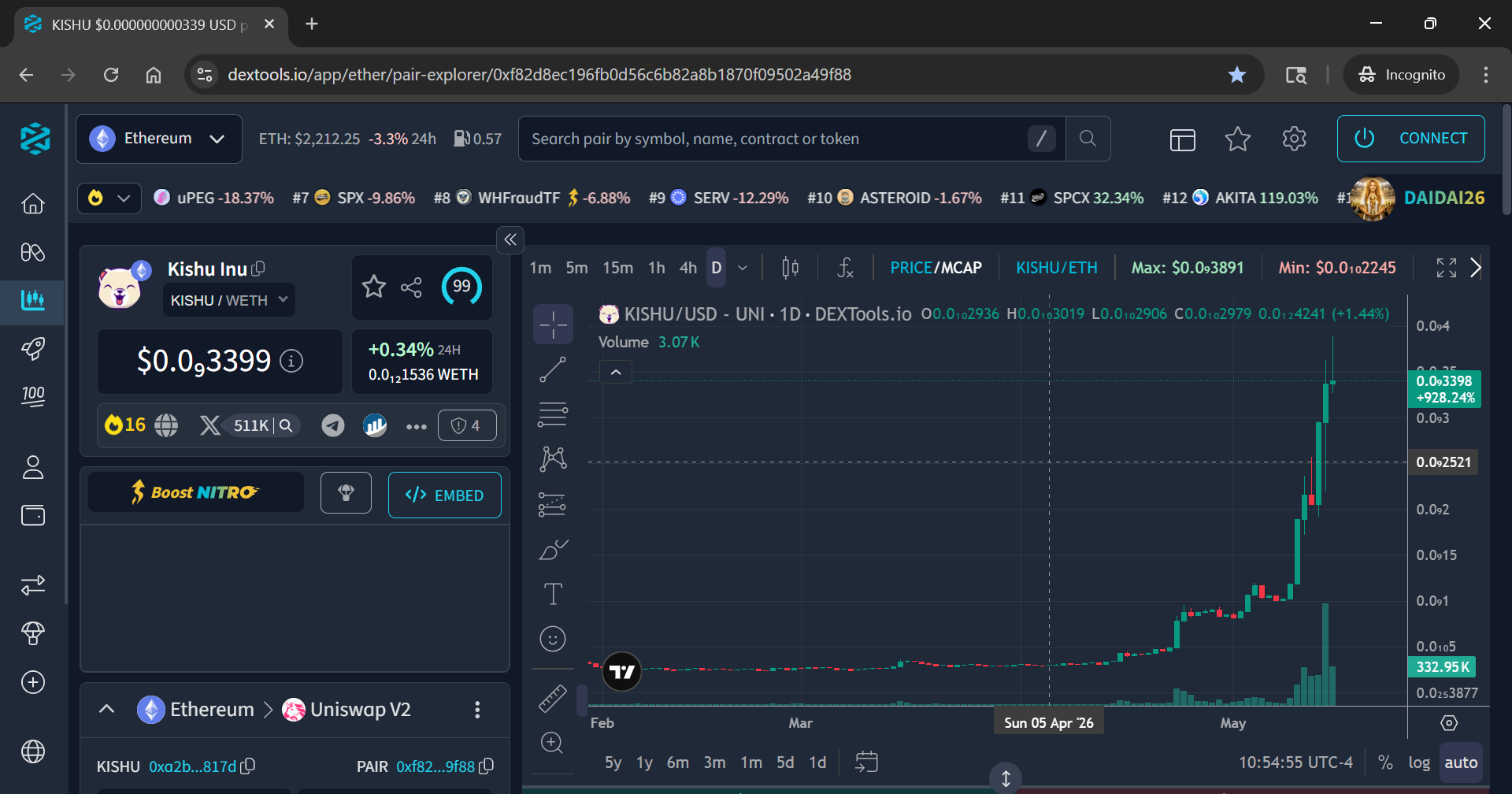Open the sidebar airdrop parachute icon
This screenshot has height=794, width=1512.
[x=33, y=633]
